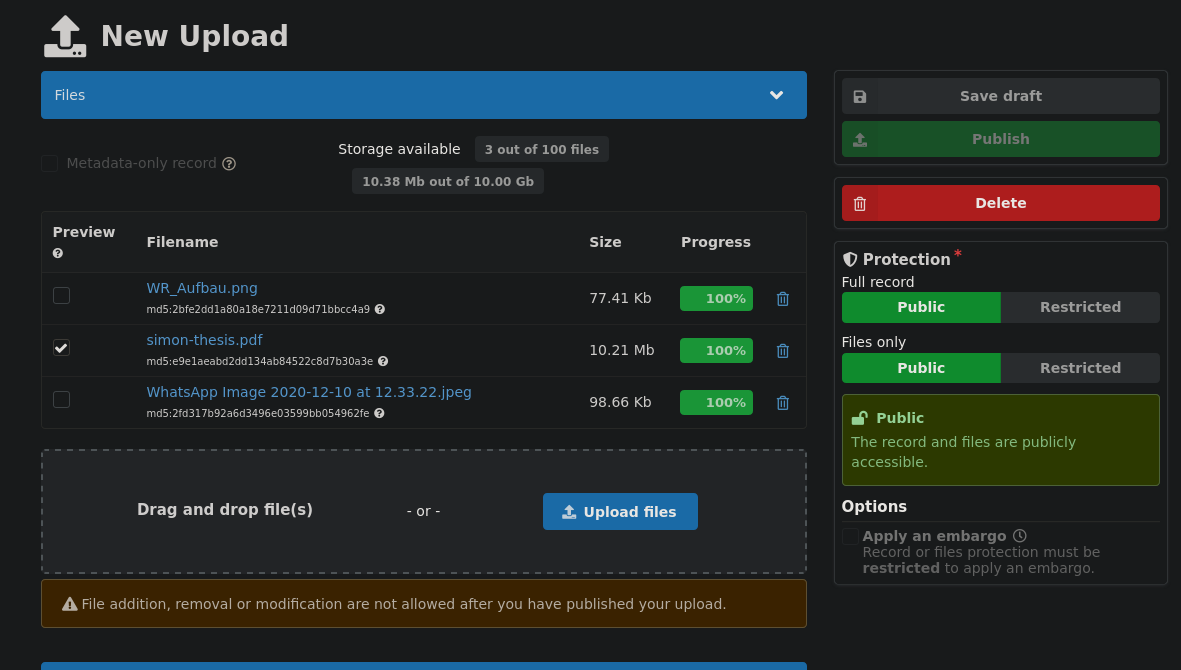Delete WR_Aufbau.png using its trash icon

782,298
